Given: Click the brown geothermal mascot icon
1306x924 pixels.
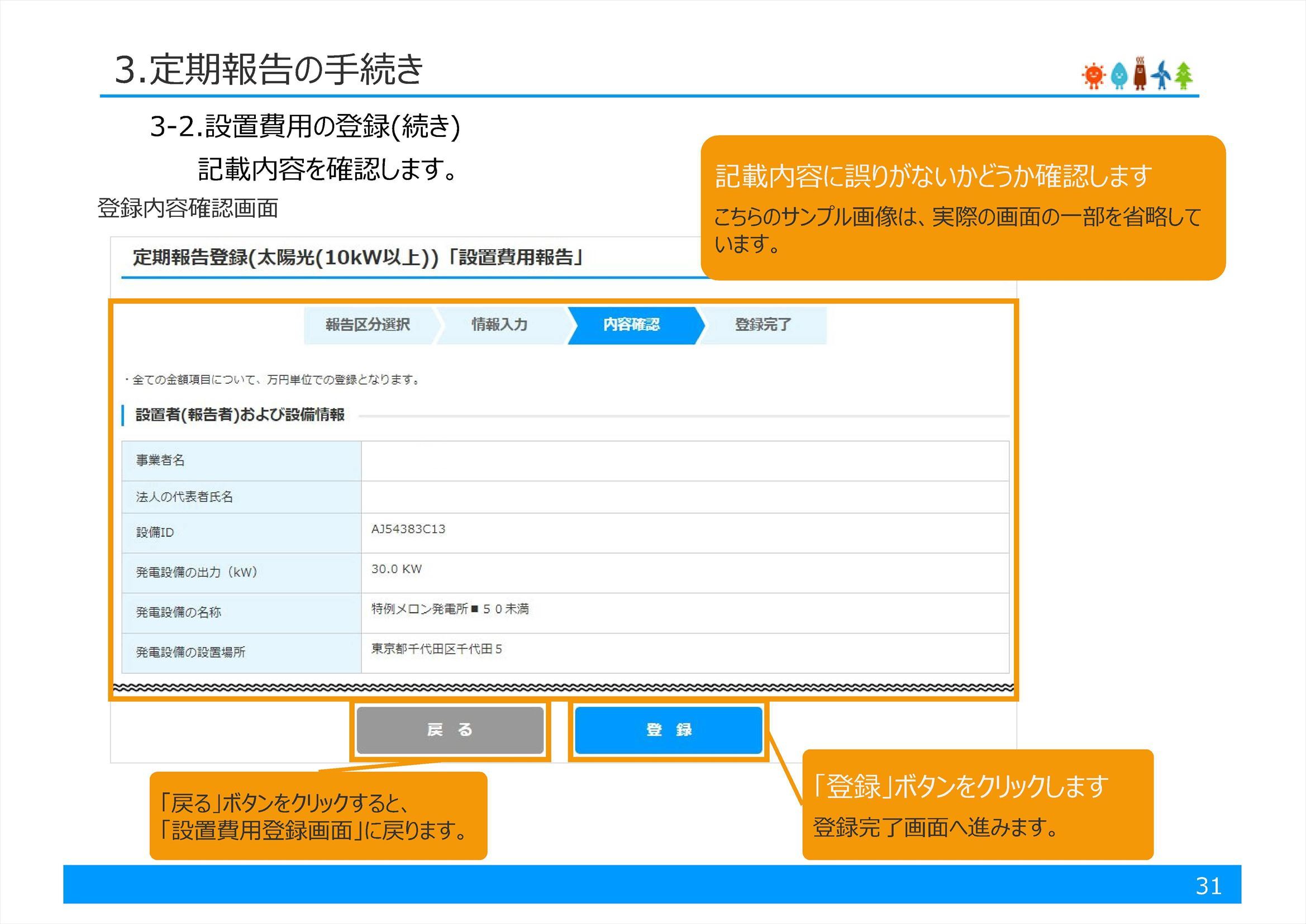Looking at the screenshot, I should click(x=1140, y=73).
